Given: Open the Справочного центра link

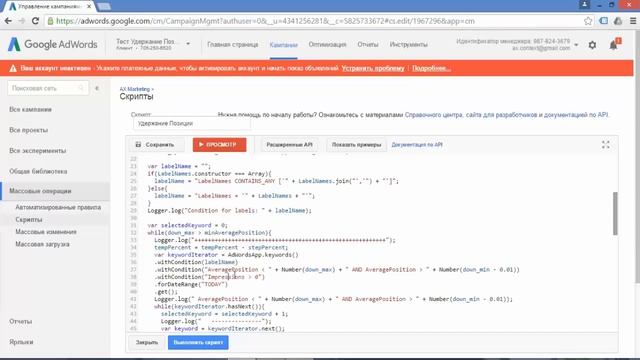Looking at the screenshot, I should [x=434, y=115].
